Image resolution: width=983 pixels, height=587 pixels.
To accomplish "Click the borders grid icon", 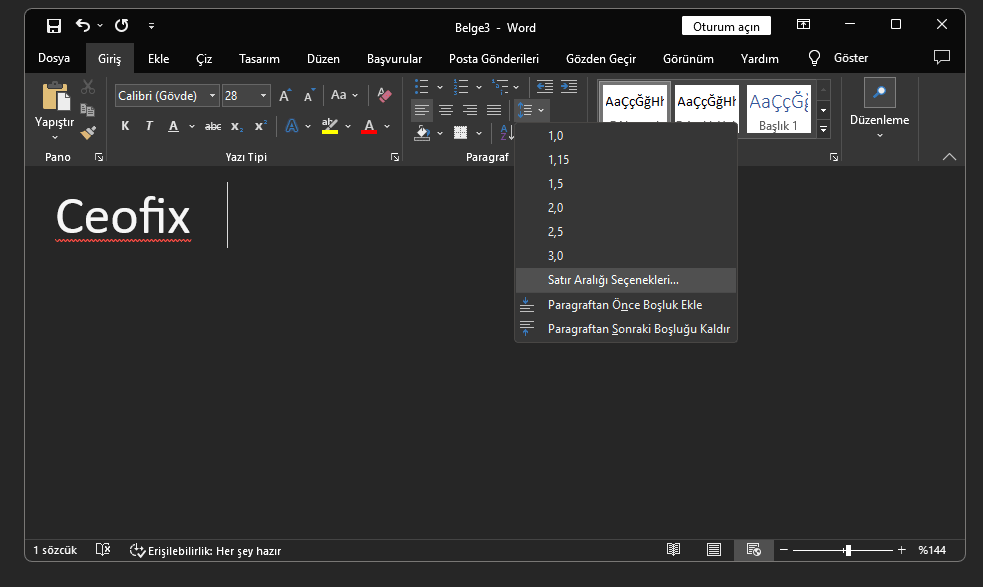I will pyautogui.click(x=461, y=133).
